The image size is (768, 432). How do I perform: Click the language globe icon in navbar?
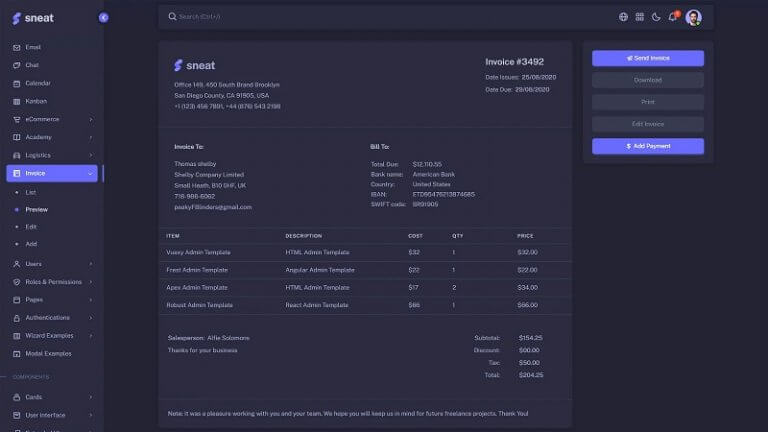tap(623, 17)
